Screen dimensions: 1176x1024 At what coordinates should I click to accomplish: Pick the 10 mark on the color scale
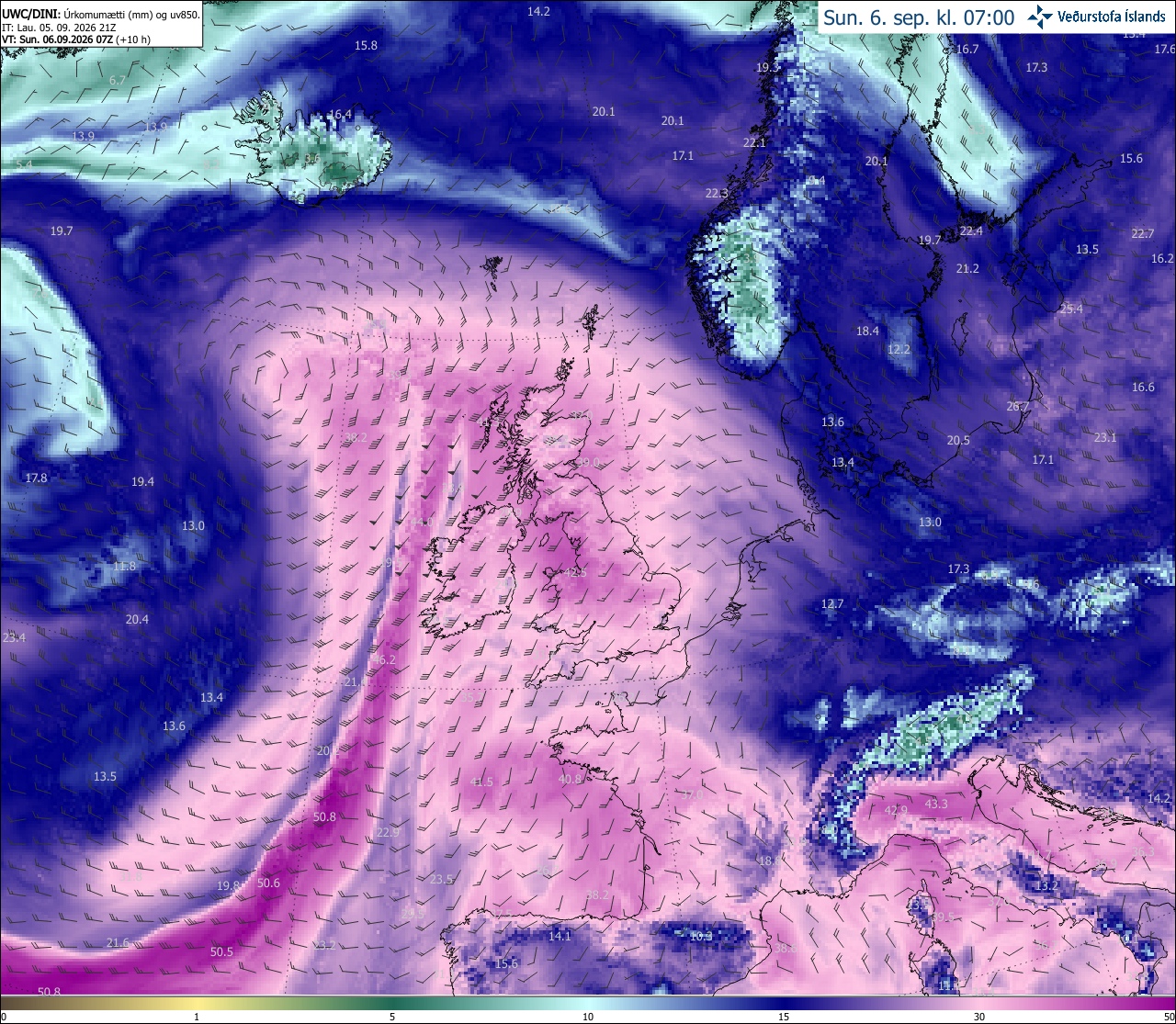(x=588, y=1017)
